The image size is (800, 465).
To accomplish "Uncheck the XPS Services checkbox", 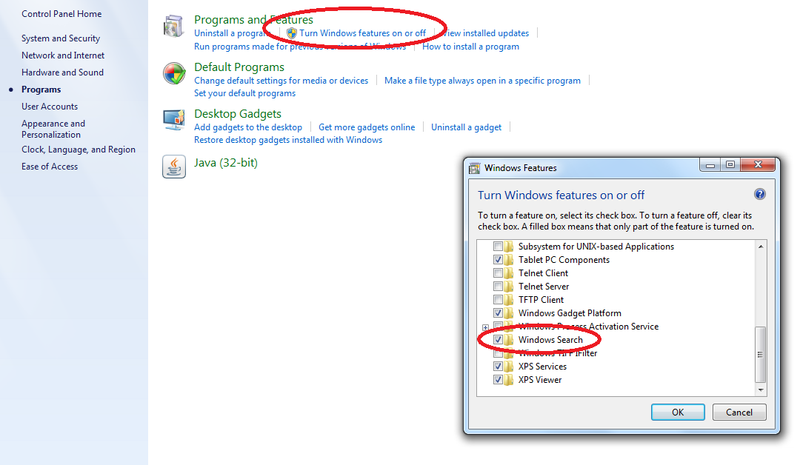I will pyautogui.click(x=498, y=366).
